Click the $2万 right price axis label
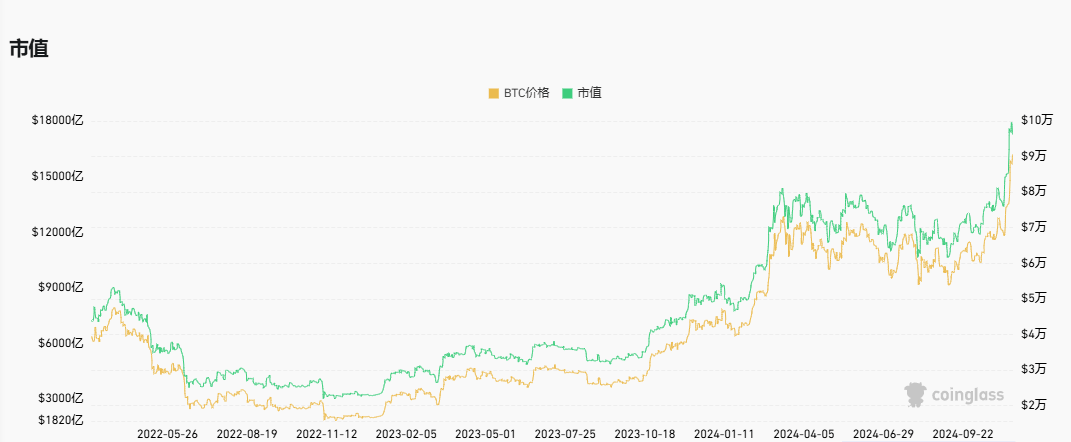Screen dimensions: 1071x442 tap(1034, 405)
